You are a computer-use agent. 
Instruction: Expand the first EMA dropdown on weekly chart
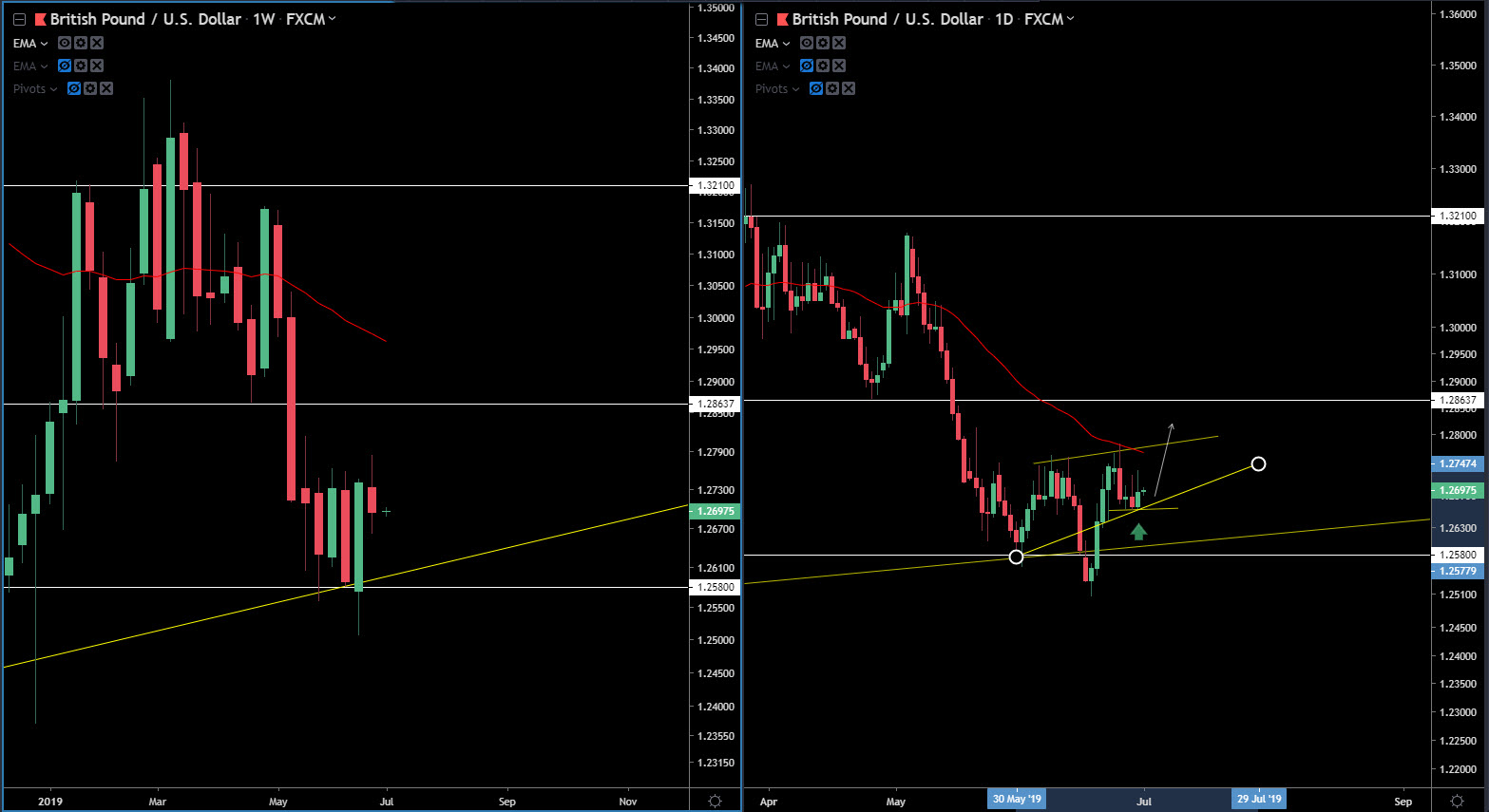click(x=44, y=44)
